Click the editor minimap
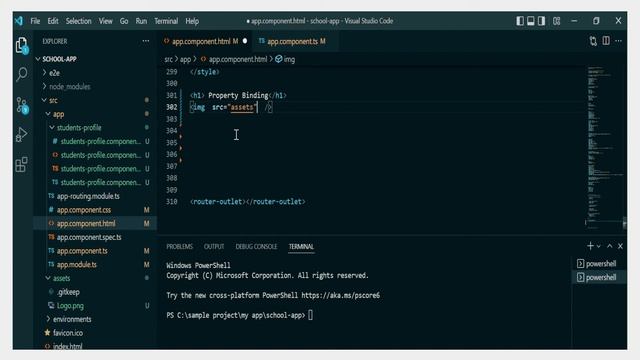 tap(605, 147)
